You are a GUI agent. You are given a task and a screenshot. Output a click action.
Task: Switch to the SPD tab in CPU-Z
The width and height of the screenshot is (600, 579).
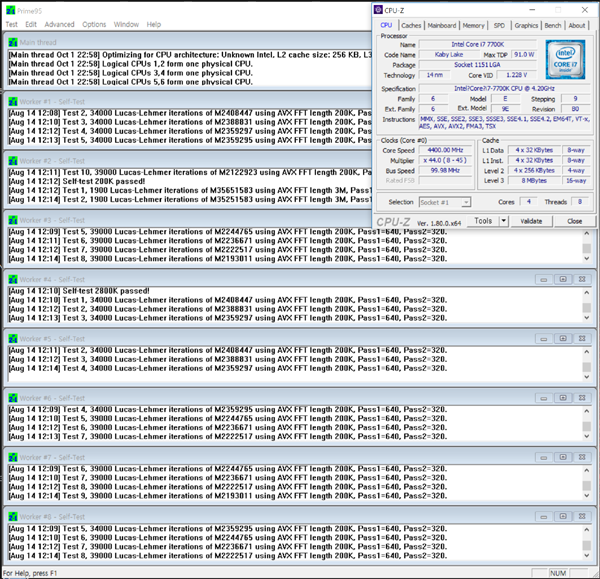[499, 26]
